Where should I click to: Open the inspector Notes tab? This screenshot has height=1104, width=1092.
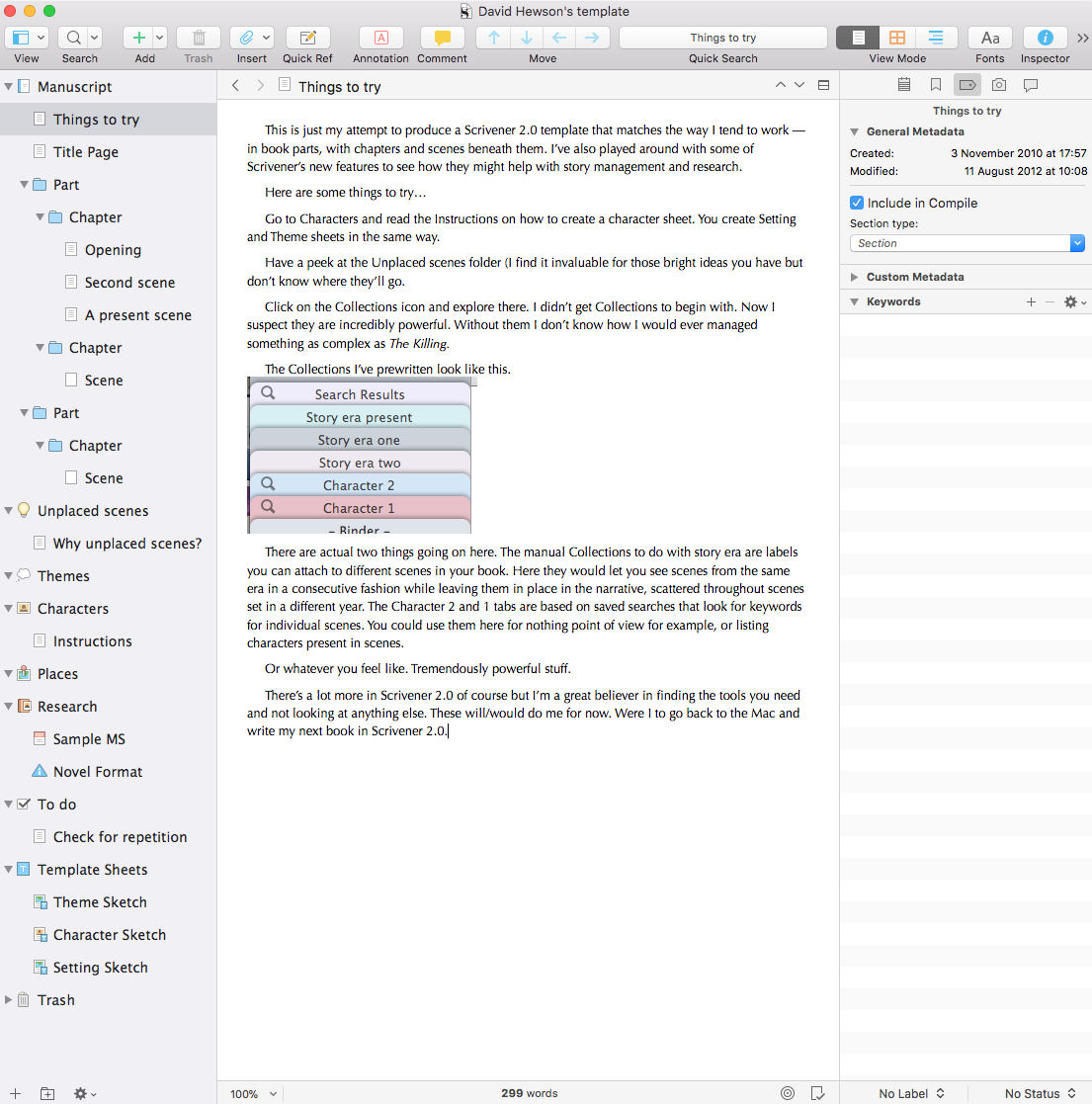tap(904, 84)
